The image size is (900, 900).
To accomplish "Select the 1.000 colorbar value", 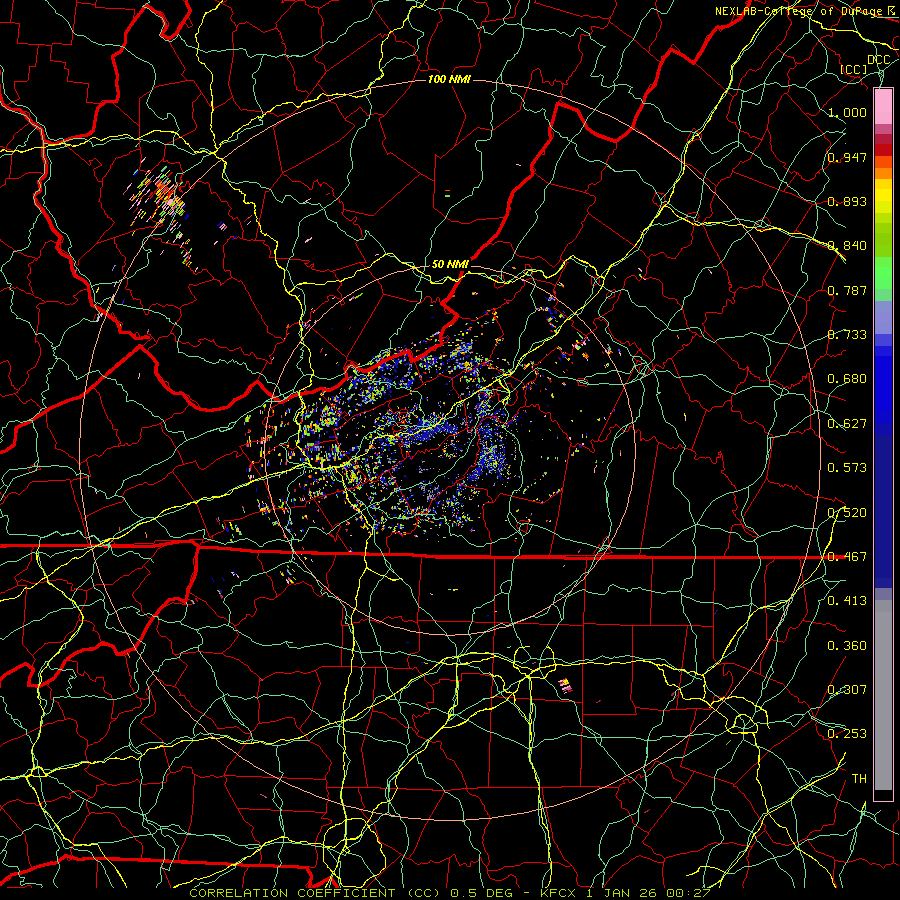I will pyautogui.click(x=847, y=112).
